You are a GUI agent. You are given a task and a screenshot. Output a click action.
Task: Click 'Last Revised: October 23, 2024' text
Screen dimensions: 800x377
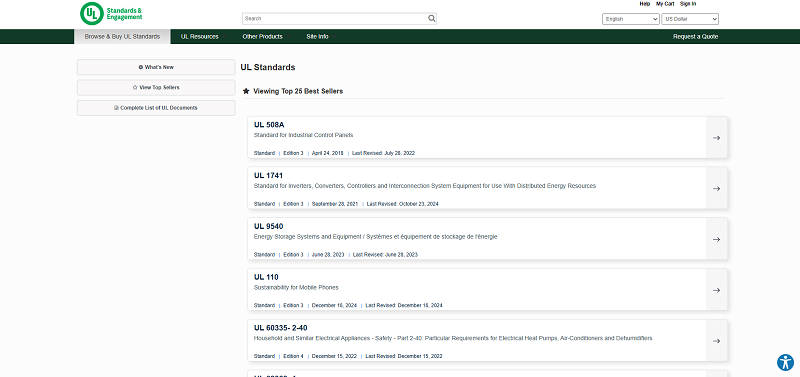pos(402,204)
